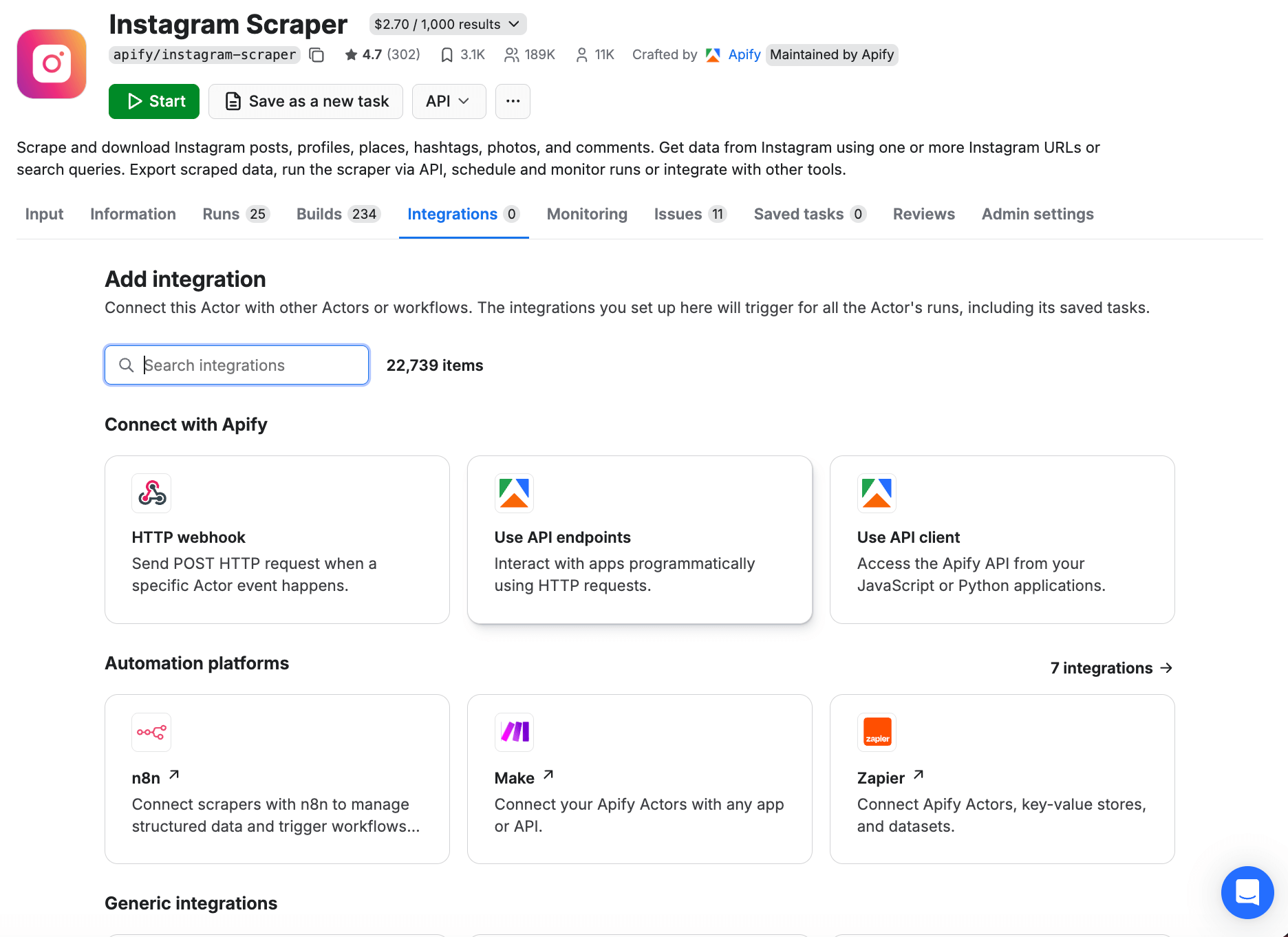
Task: Open the n8n integration icon
Action: coord(151,732)
